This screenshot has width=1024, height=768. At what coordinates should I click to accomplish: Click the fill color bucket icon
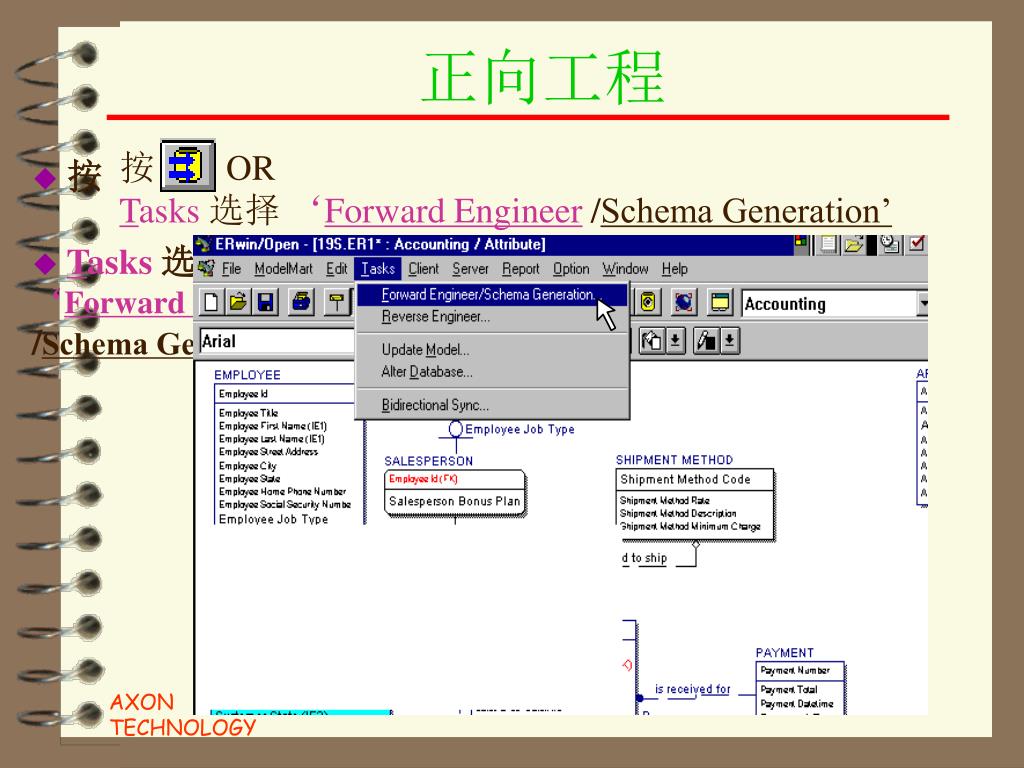click(652, 341)
